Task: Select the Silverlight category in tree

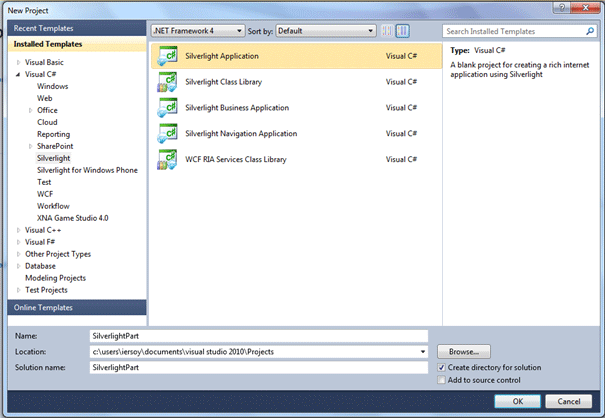Action: [53, 158]
